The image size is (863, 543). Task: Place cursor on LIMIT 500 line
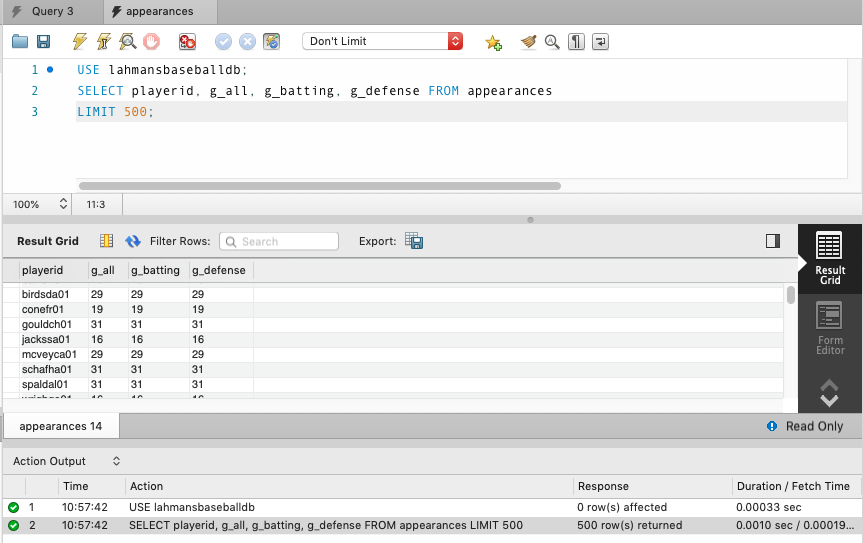(x=461, y=112)
